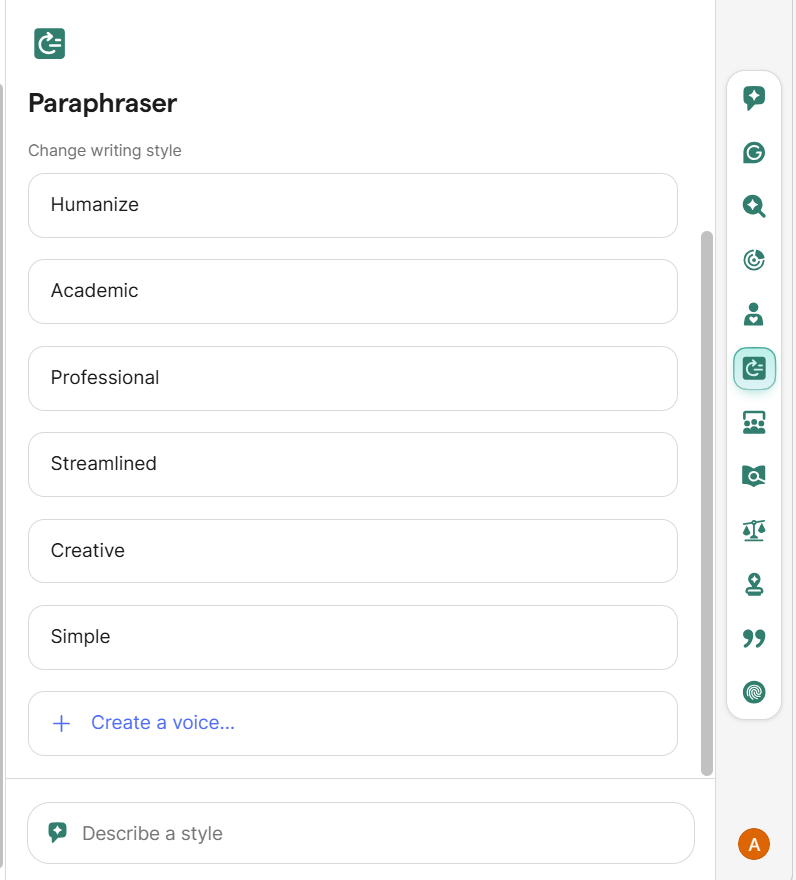Open the fingerprint icon in sidebar
Viewport: 796px width, 880px height.
click(754, 691)
